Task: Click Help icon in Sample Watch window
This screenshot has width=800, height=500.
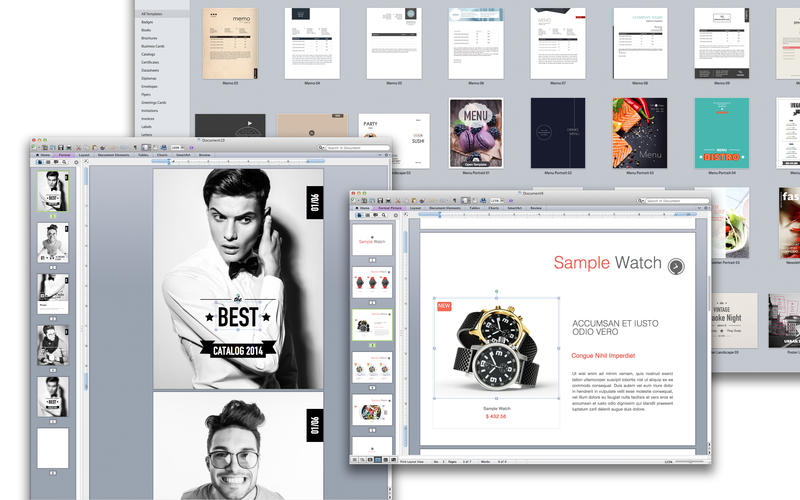Action: tap(511, 201)
